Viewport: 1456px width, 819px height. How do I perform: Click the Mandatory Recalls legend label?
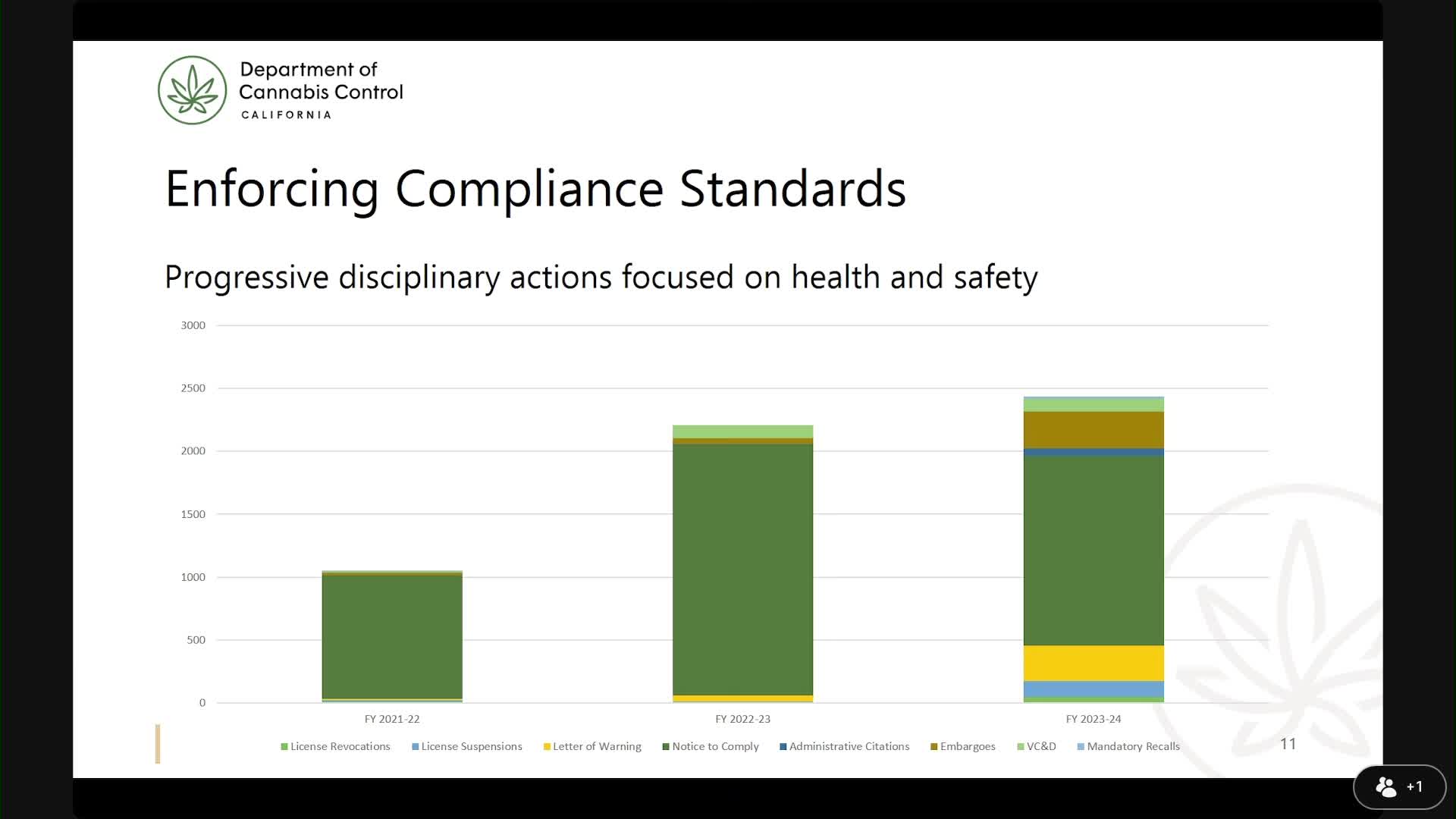point(1133,746)
